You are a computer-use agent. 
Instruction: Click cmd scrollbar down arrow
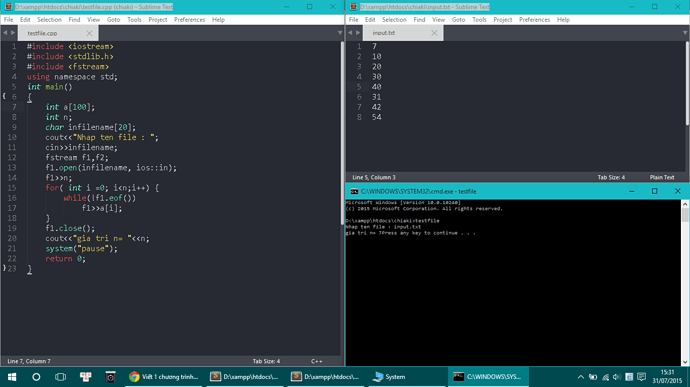(x=685, y=362)
